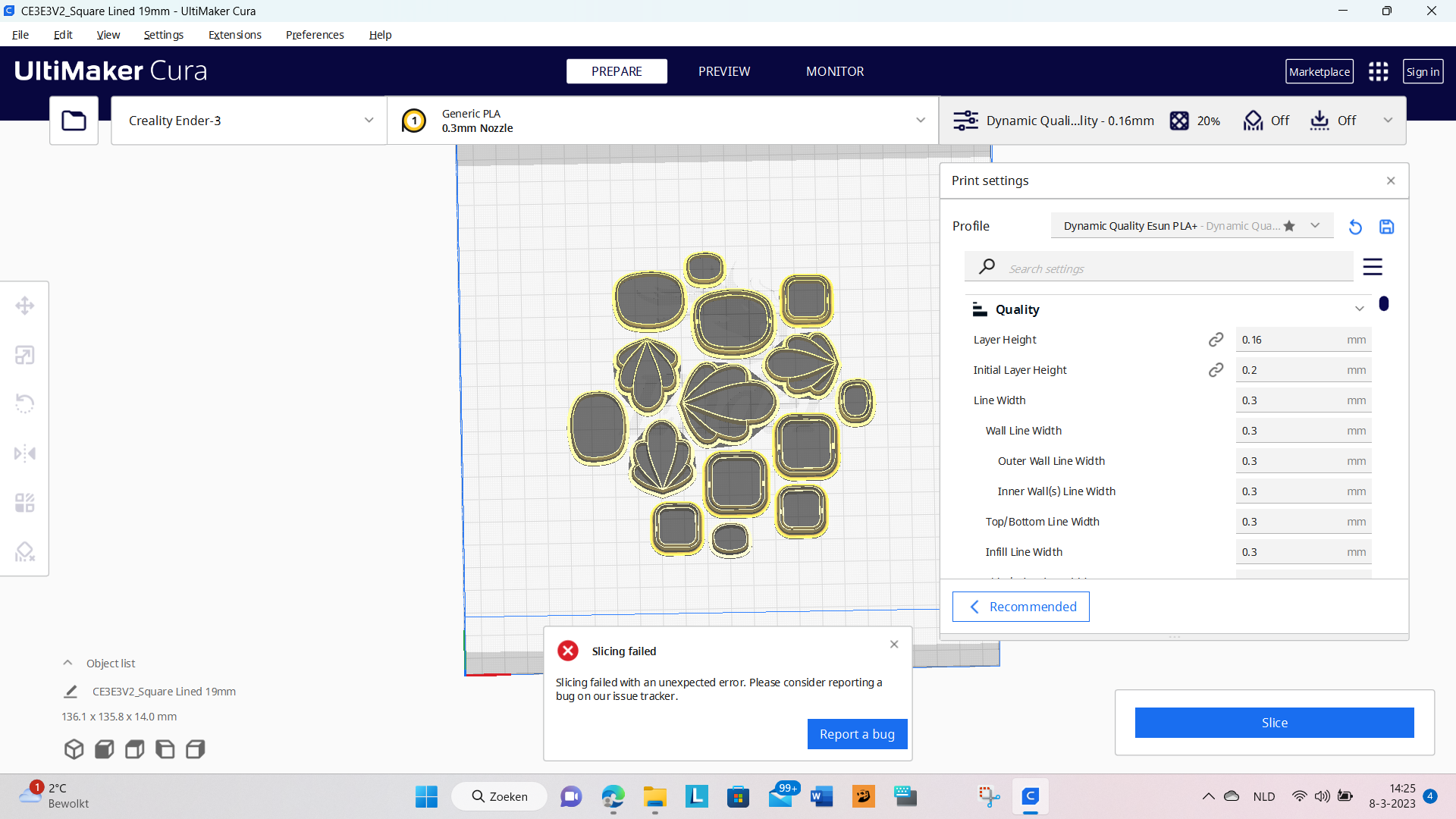Switch to the PREPARE stage
Image resolution: width=1456 pixels, height=819 pixels.
click(x=617, y=71)
